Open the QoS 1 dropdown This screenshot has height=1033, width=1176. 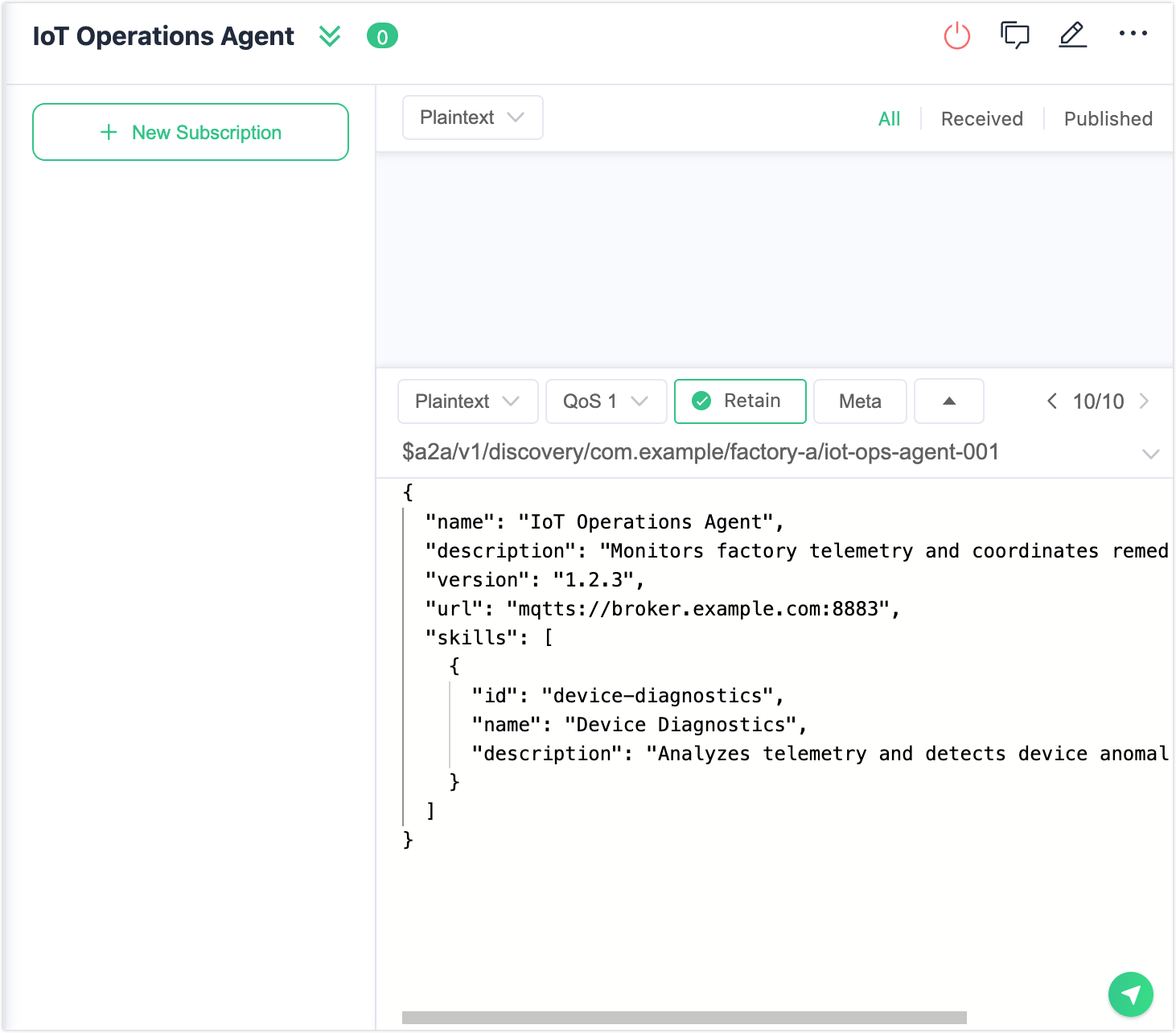(x=605, y=401)
